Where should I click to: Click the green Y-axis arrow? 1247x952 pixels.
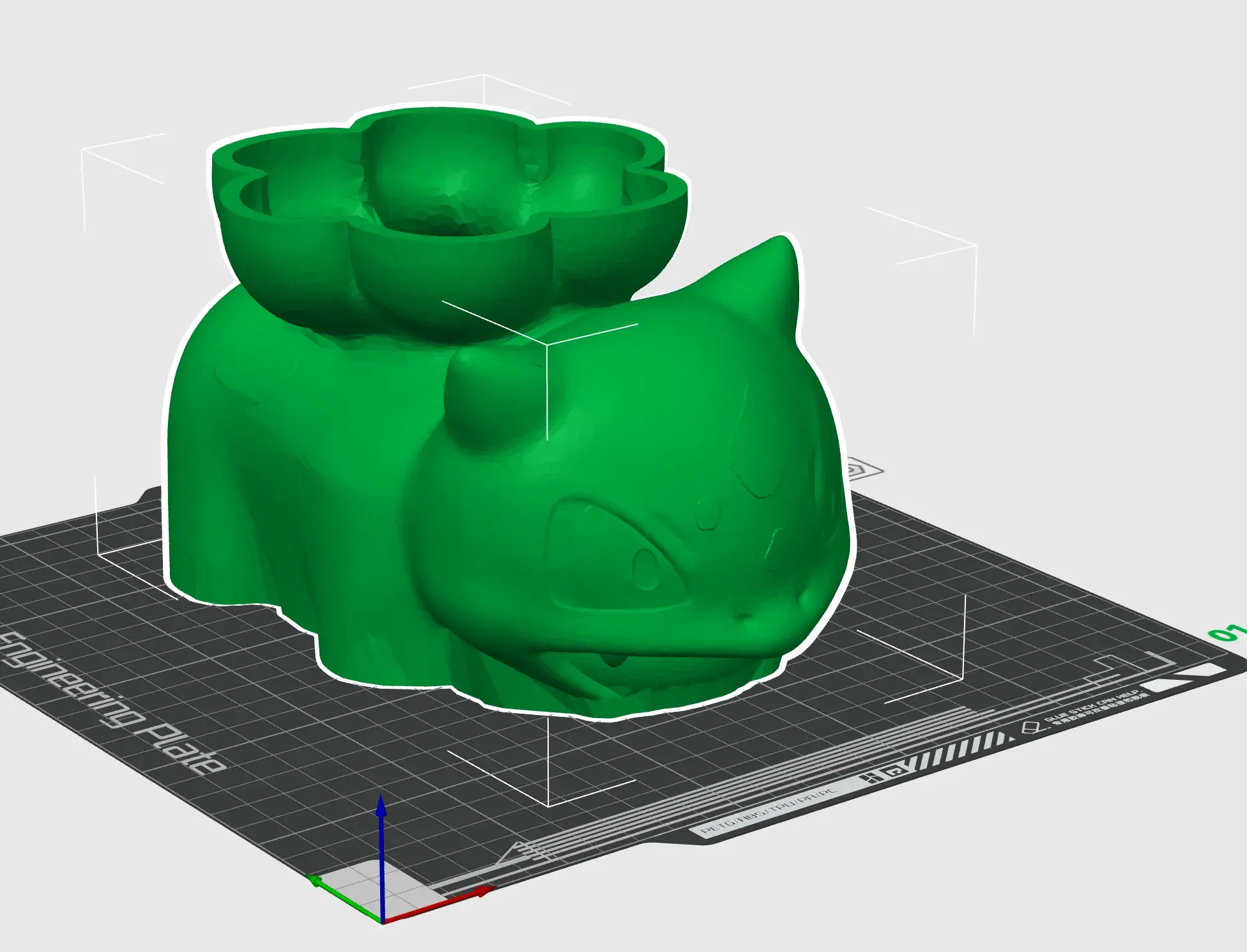click(x=345, y=900)
